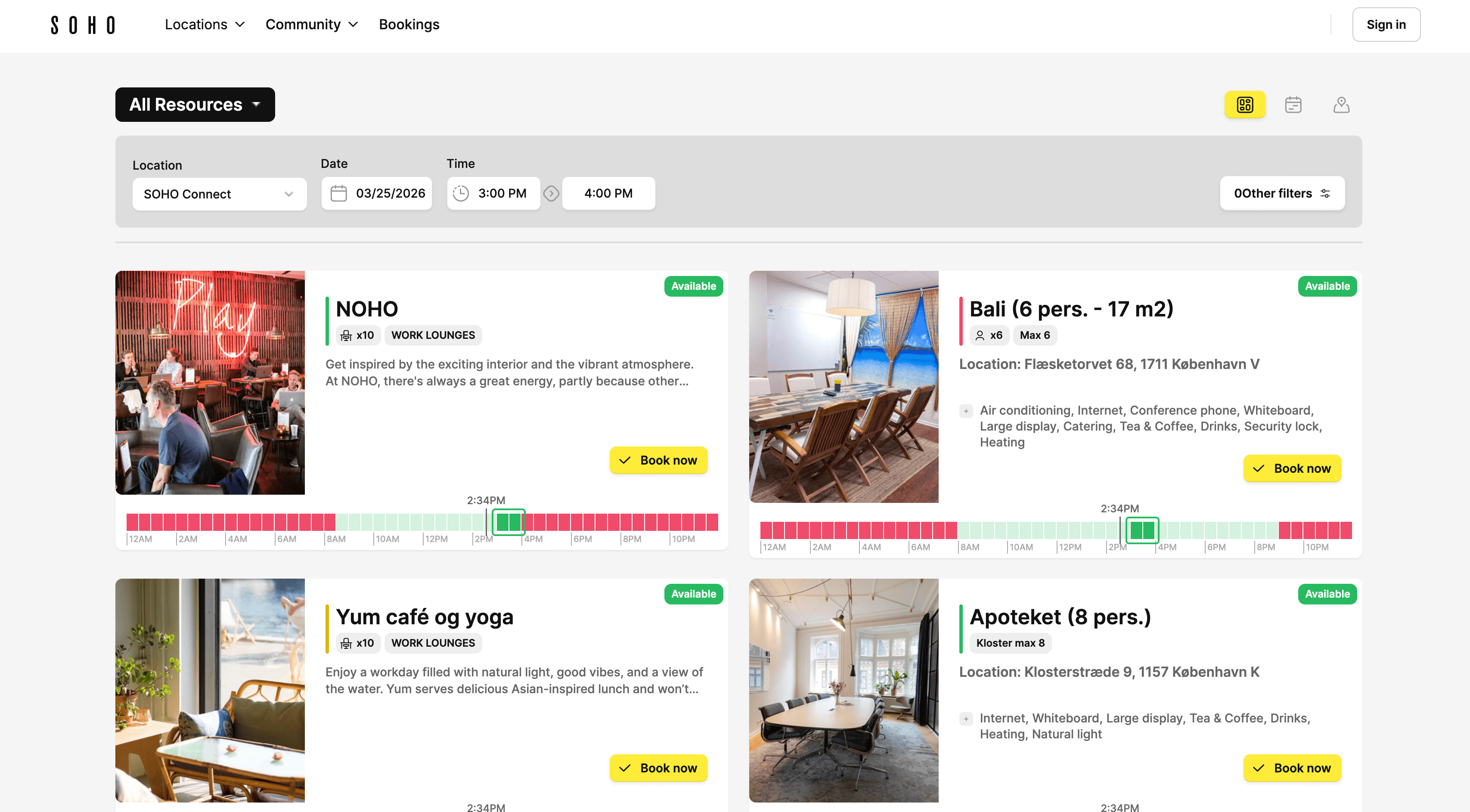Screen dimensions: 1470x812
Task: Switch to calendar view icon
Action: pos(1293,105)
